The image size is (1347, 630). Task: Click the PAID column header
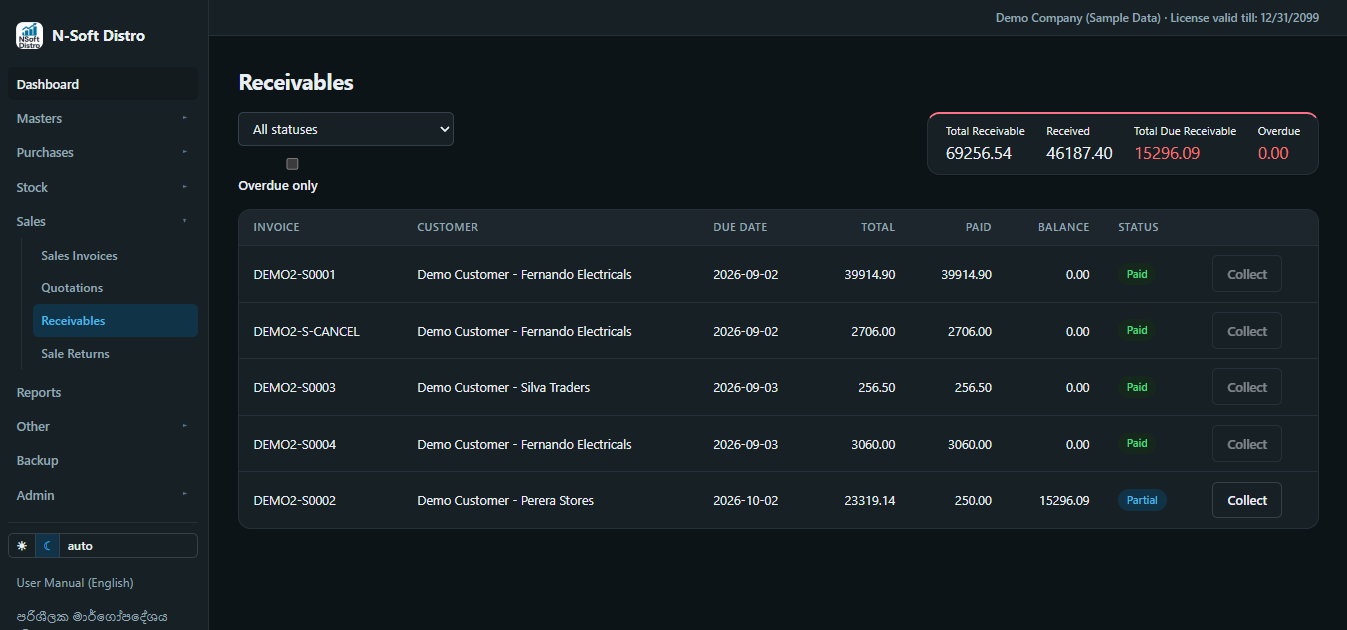click(979, 227)
